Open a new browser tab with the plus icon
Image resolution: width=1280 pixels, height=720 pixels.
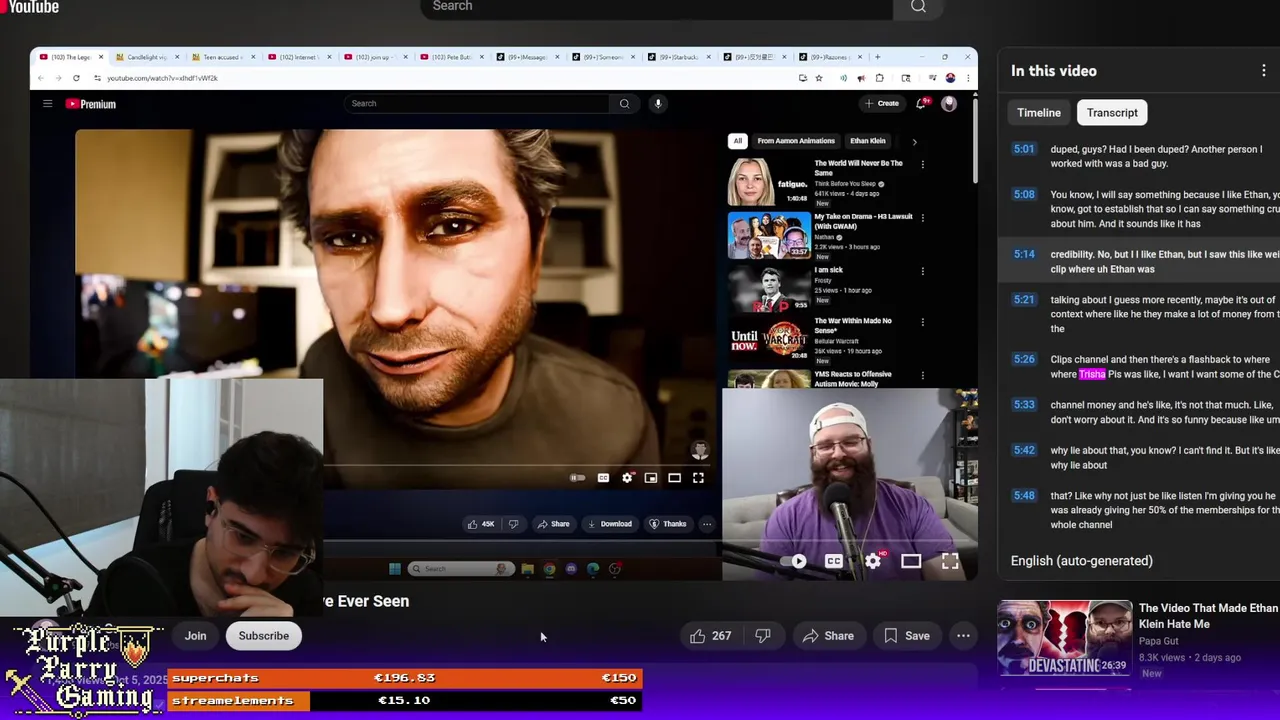(x=877, y=57)
